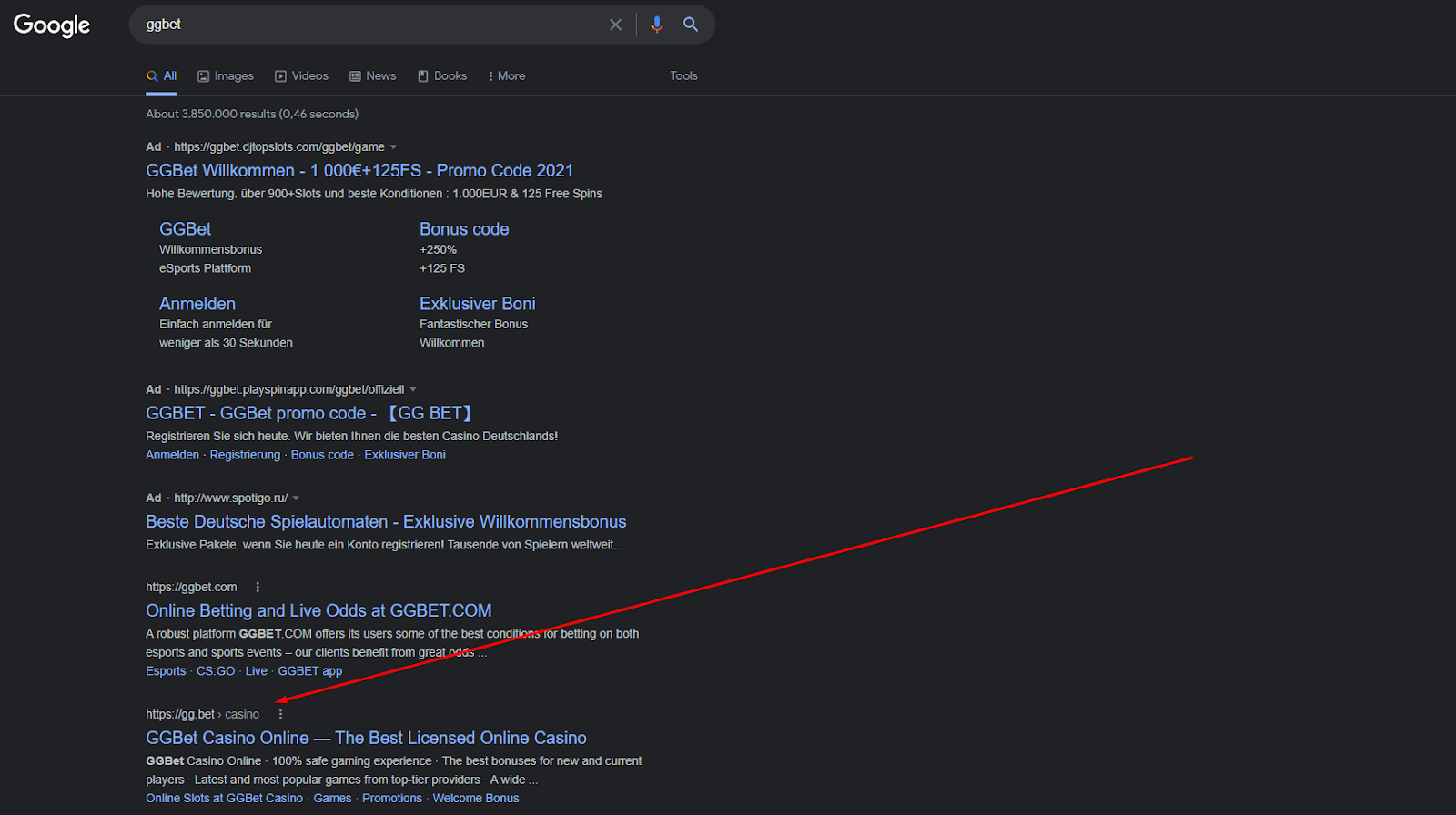The image size is (1456, 815).
Task: Click the ggbet.playspinapp.com ad URL text
Action: pos(289,390)
